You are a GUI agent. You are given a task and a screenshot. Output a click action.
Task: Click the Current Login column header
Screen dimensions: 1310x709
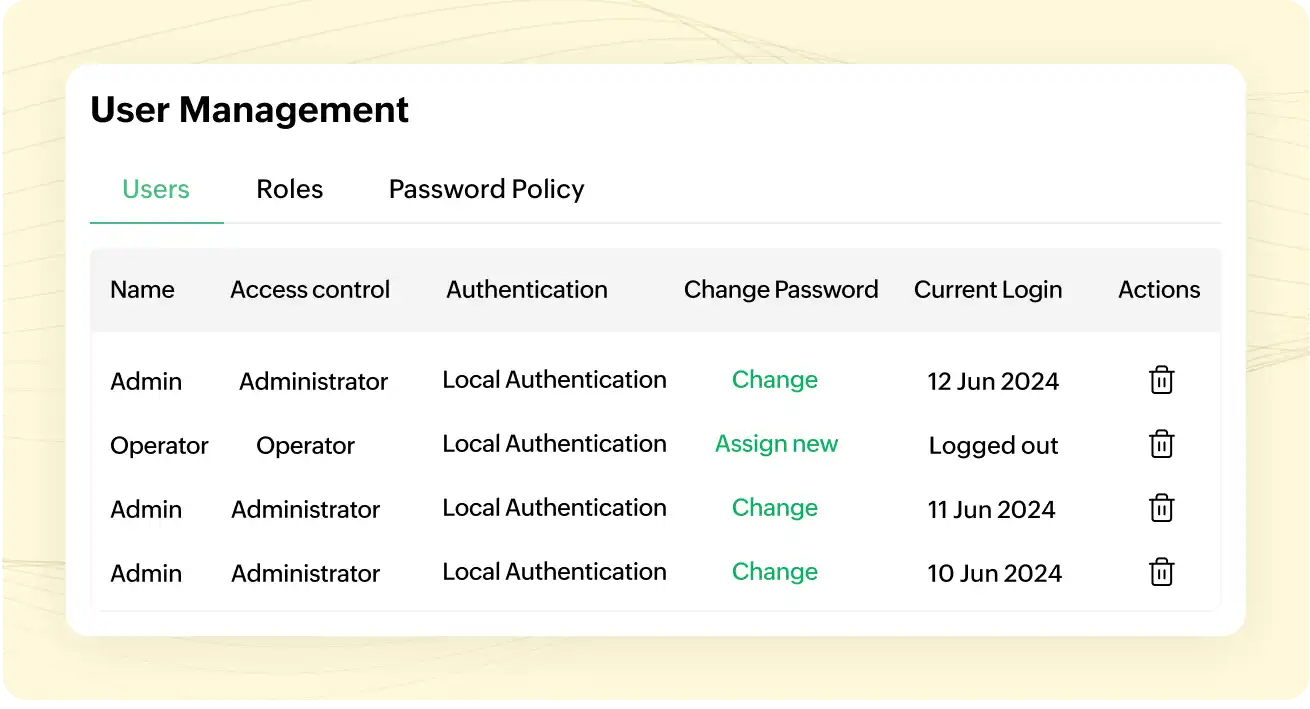pos(988,290)
